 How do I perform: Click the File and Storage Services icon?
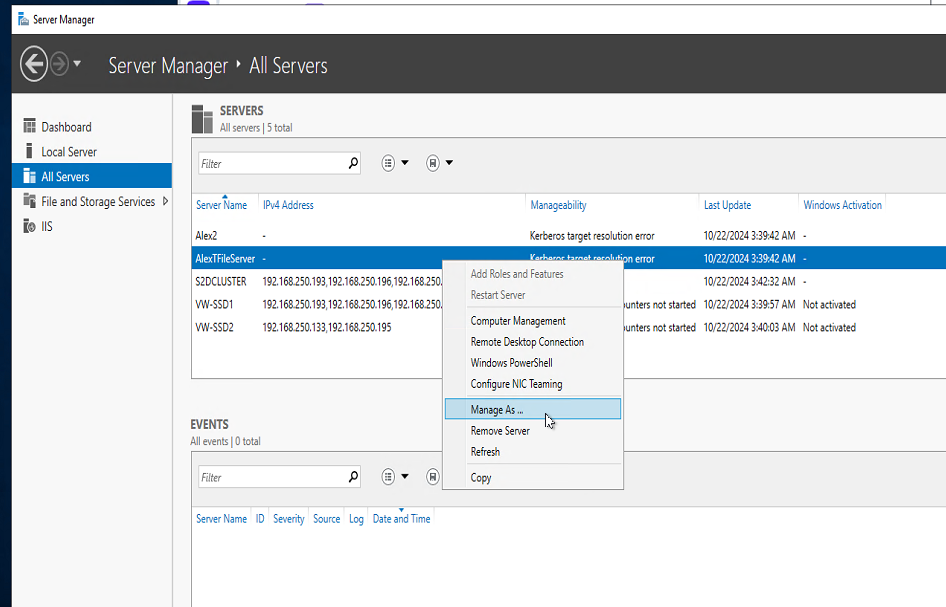29,200
